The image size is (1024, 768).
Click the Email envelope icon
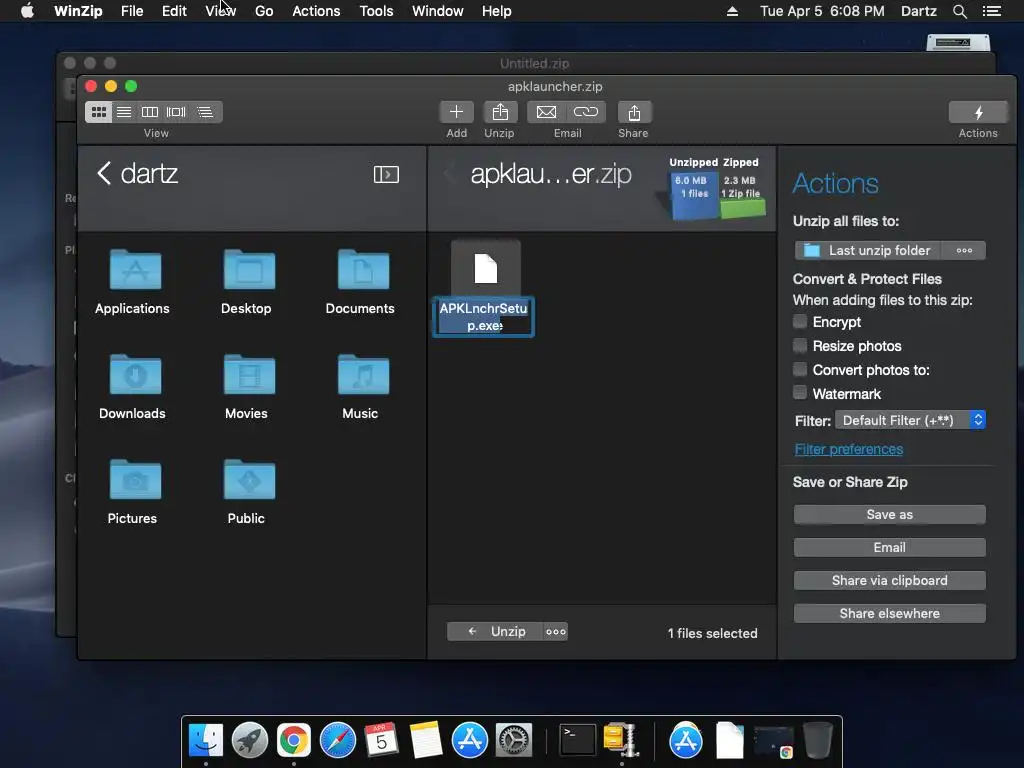[x=547, y=112]
